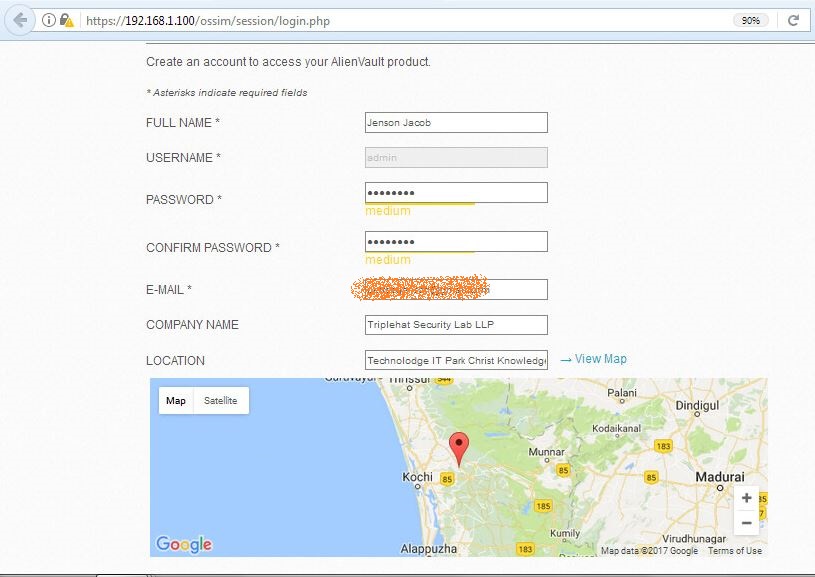
Task: Select the Kodaikanal label on the map
Action: [x=616, y=428]
